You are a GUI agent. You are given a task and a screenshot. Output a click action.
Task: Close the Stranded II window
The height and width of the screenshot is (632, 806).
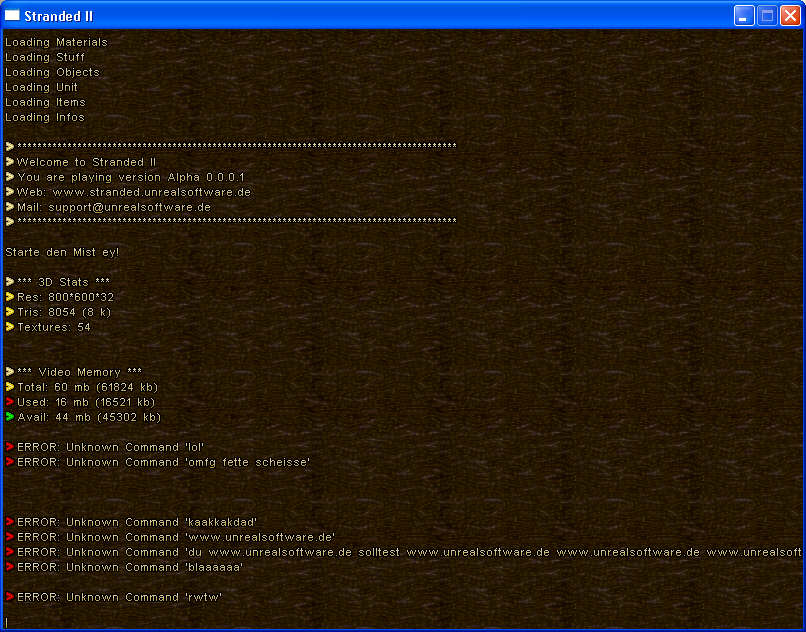tap(790, 15)
